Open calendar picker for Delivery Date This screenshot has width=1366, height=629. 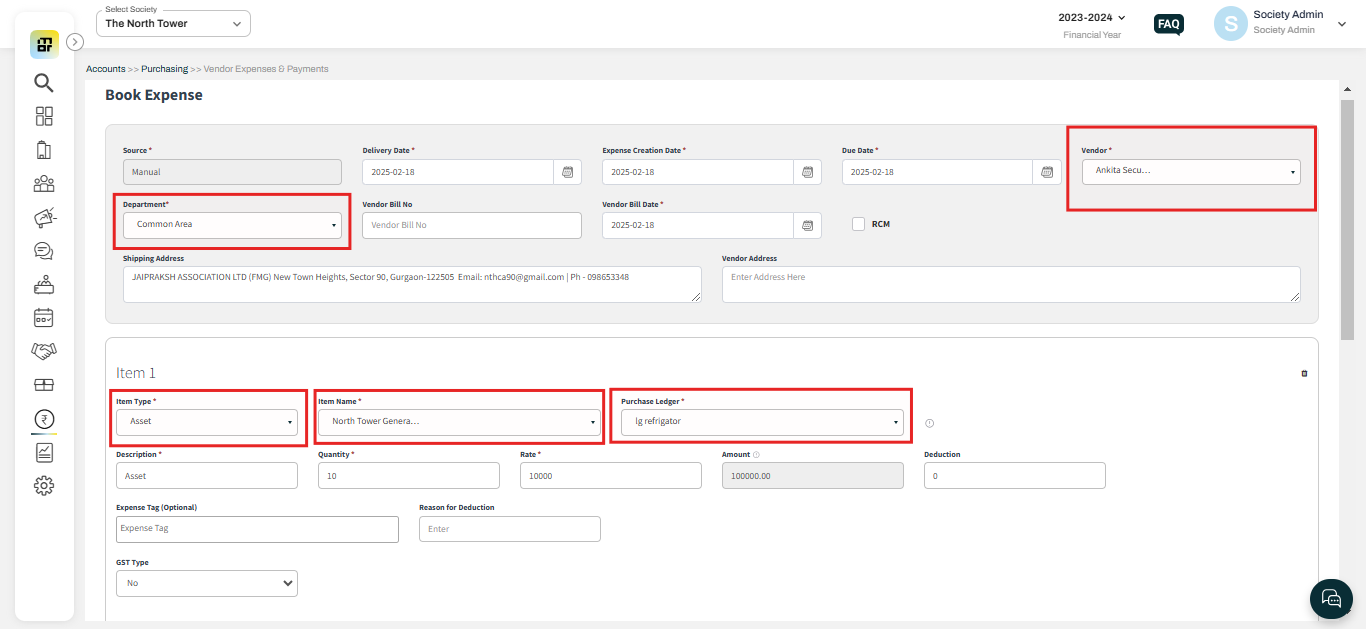(x=567, y=172)
